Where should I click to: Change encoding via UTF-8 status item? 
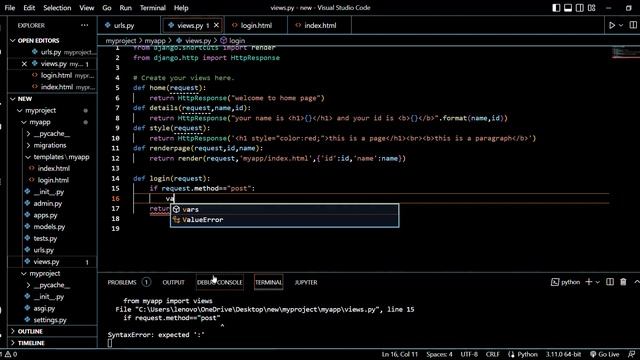pyautogui.click(x=469, y=354)
